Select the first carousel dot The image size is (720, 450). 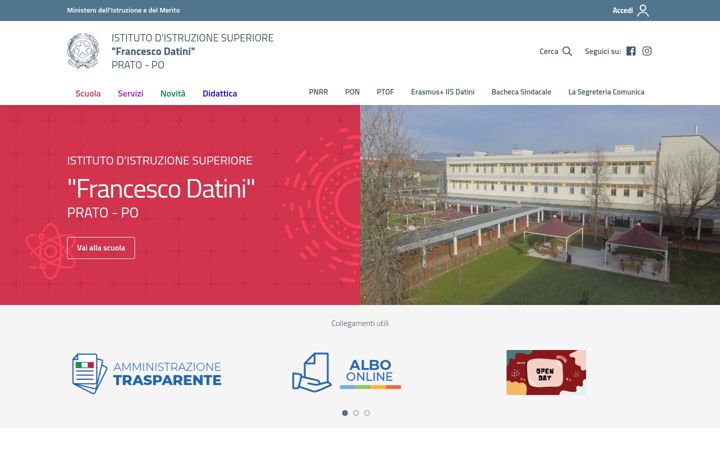click(x=345, y=413)
